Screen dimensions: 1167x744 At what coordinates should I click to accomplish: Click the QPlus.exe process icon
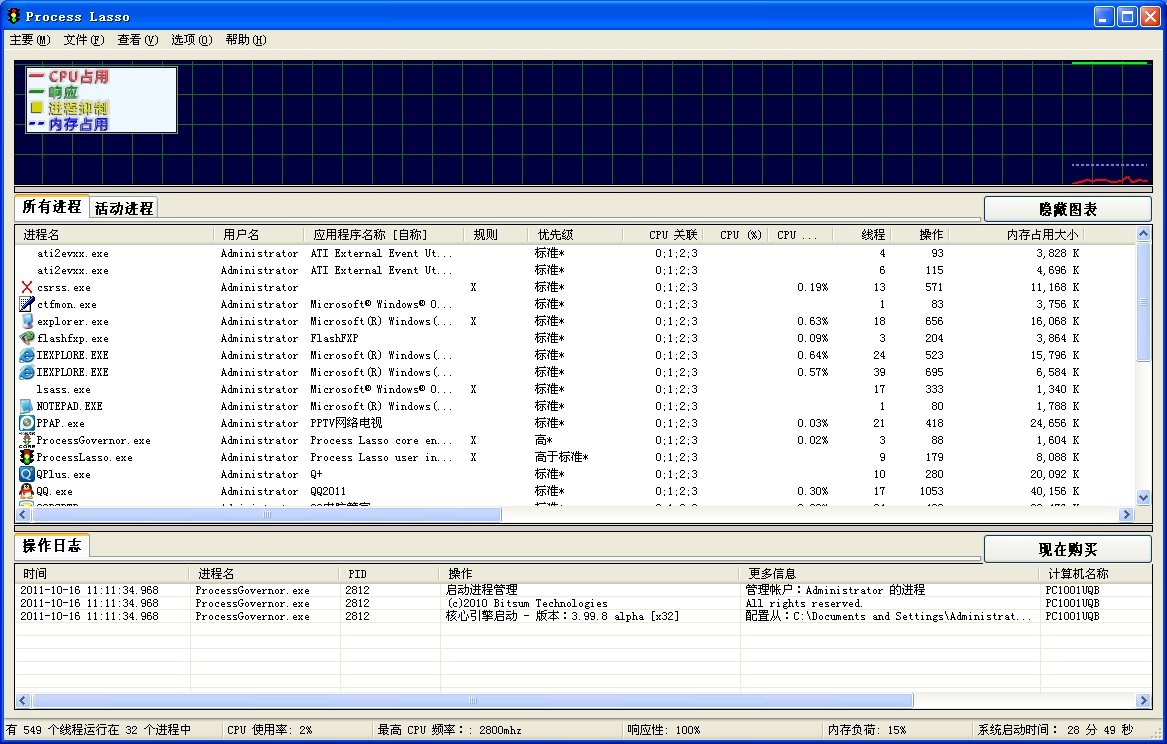[x=27, y=474]
